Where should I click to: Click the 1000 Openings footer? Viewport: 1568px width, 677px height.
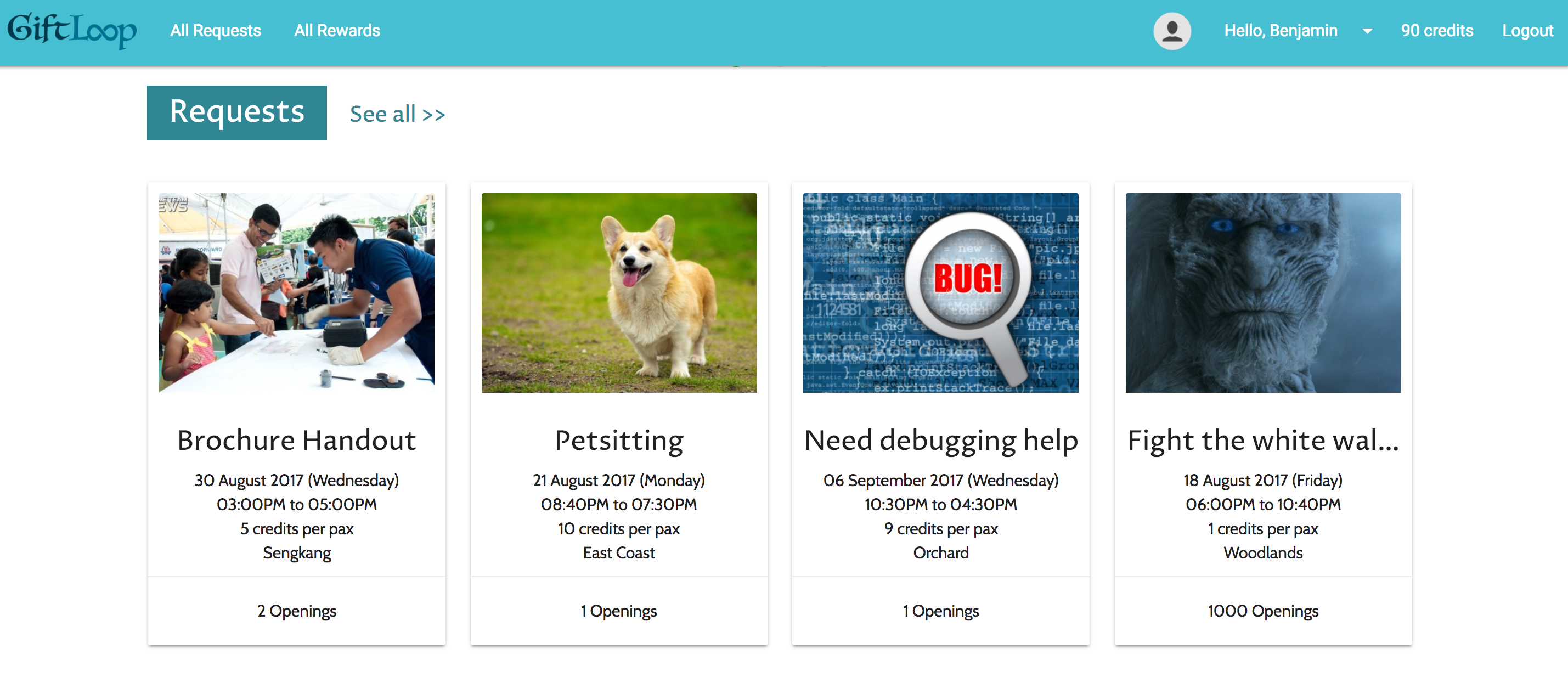pos(1262,611)
